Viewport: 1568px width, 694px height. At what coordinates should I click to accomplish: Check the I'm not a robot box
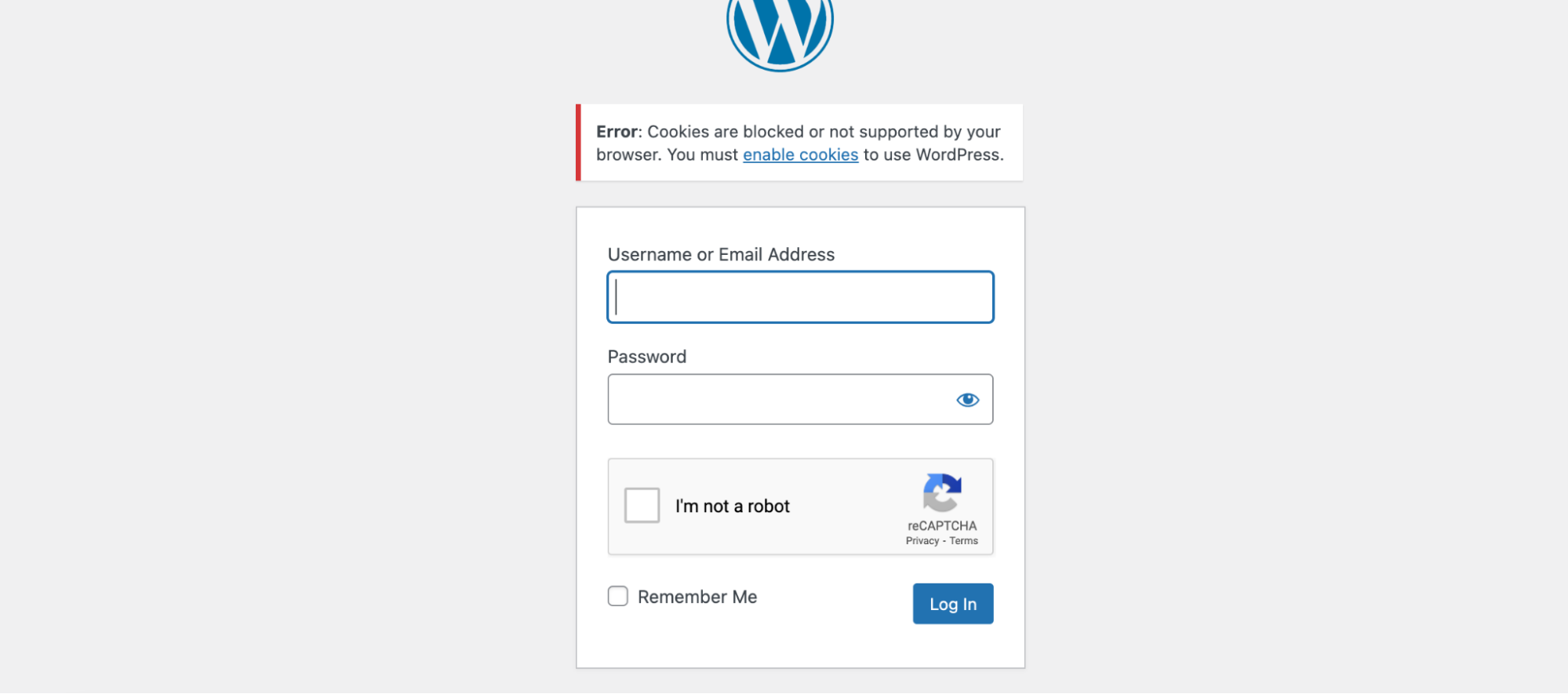coord(642,506)
